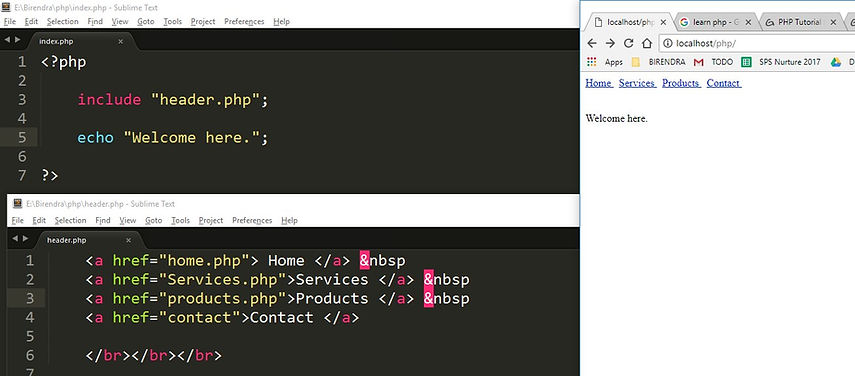Open Tools menu in header.php window

[180, 221]
